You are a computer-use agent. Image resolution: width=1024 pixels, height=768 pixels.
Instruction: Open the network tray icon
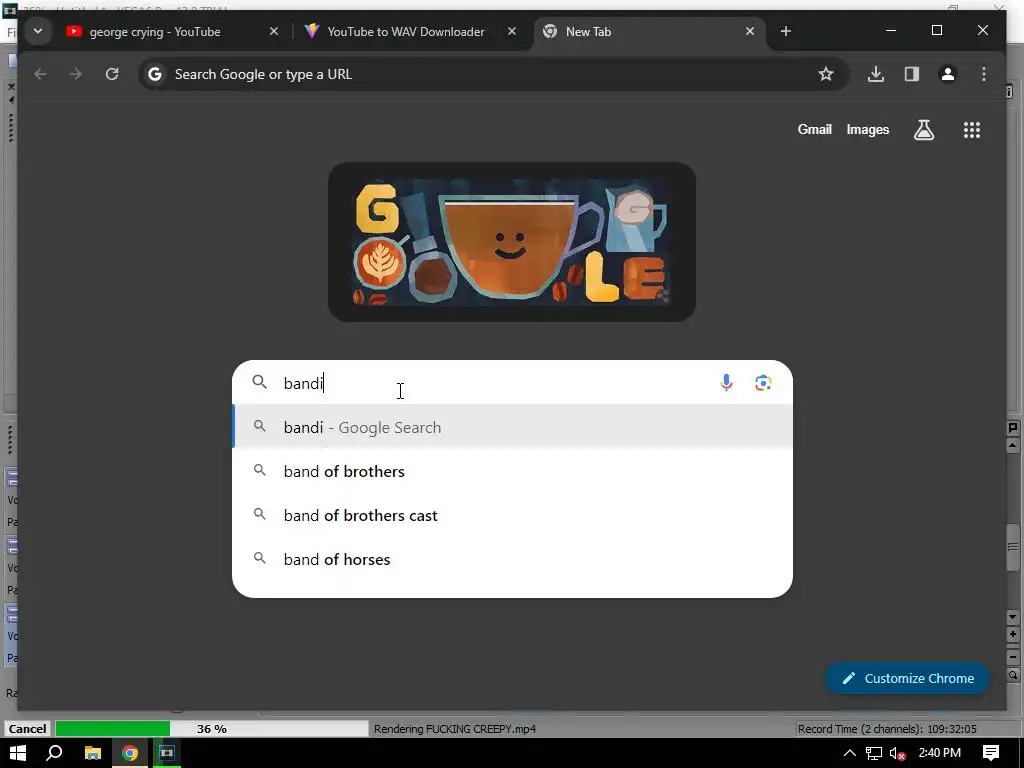point(874,753)
